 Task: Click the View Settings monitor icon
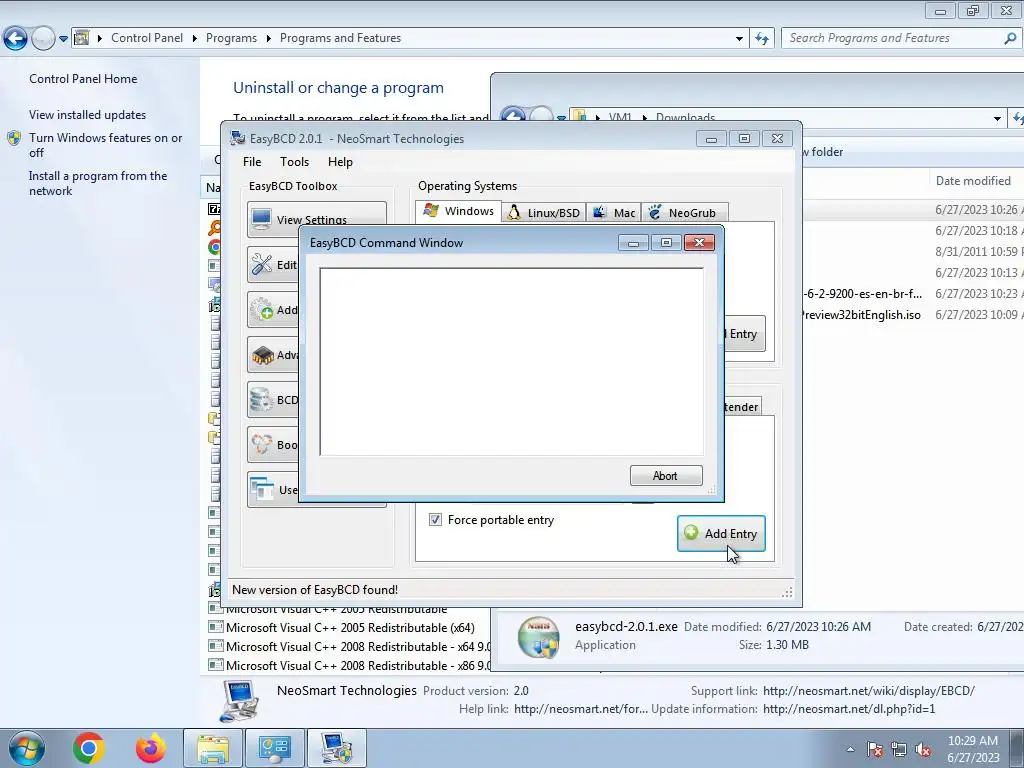coord(261,219)
